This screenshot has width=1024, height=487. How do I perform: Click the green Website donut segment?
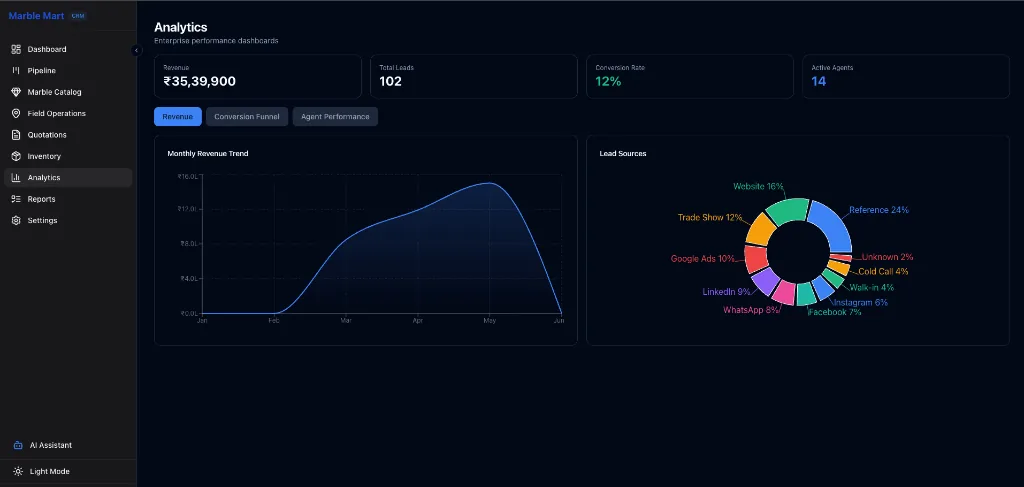[x=788, y=210]
